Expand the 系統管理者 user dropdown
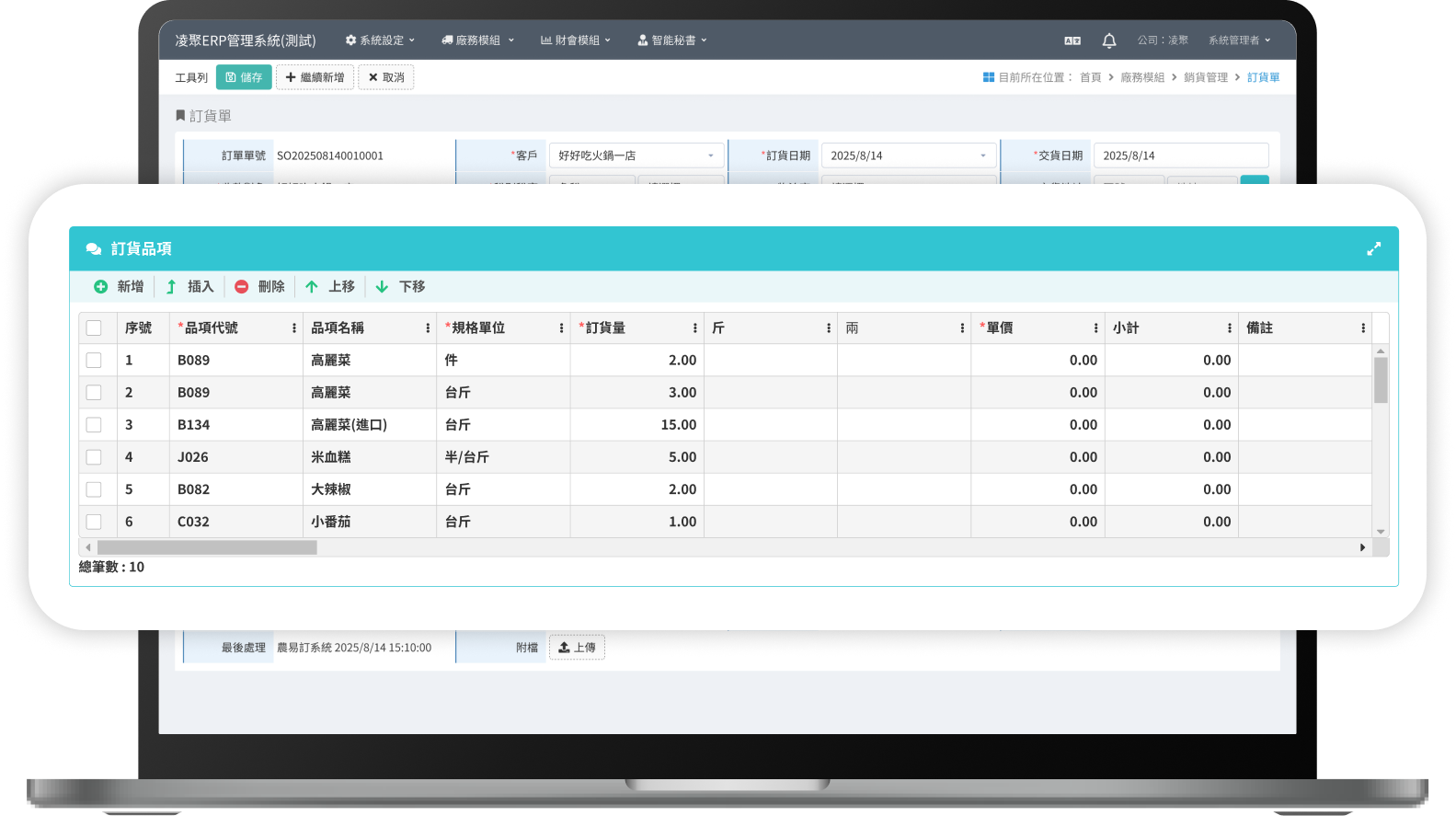 tap(1238, 40)
